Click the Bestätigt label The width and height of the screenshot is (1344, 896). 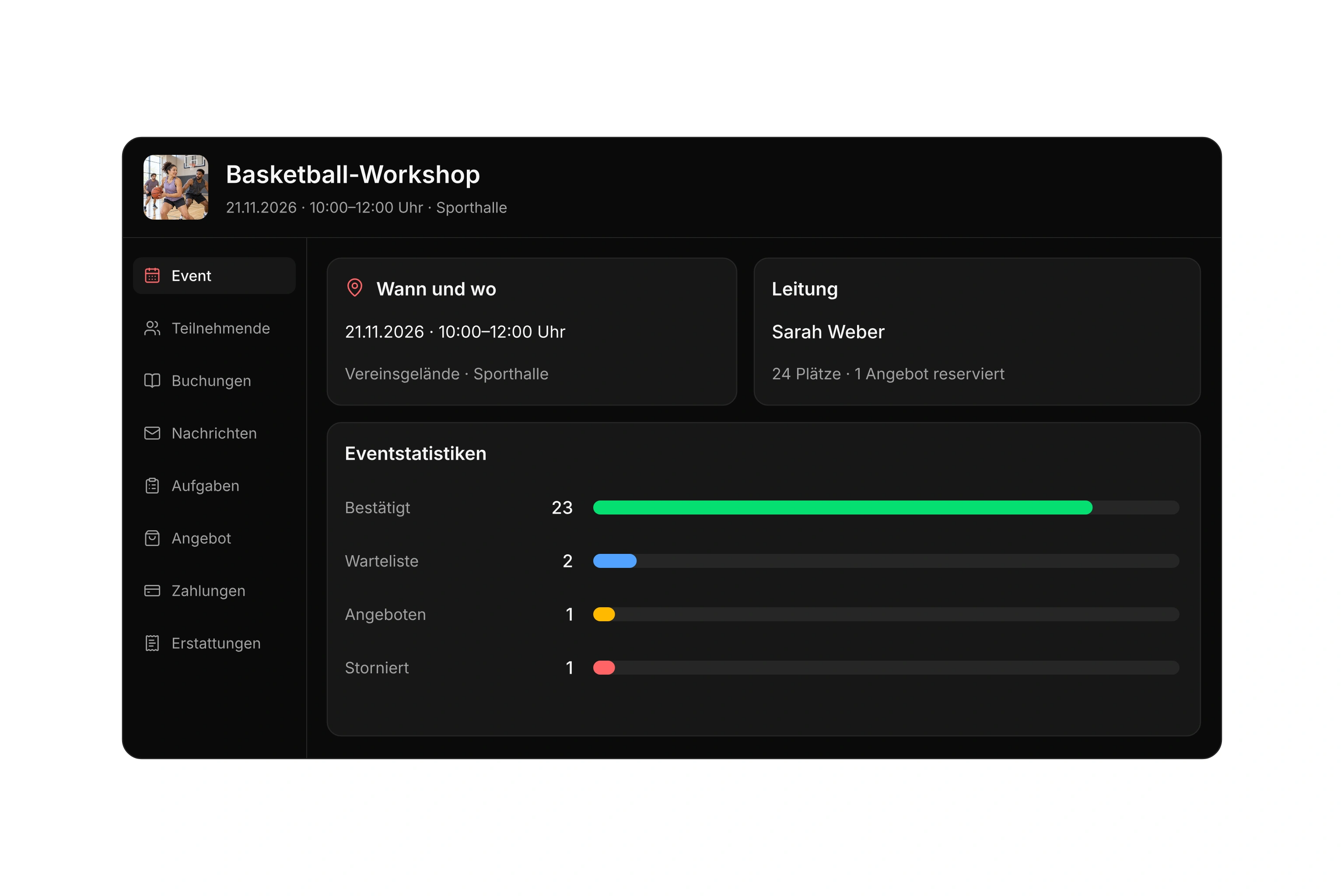click(x=377, y=507)
